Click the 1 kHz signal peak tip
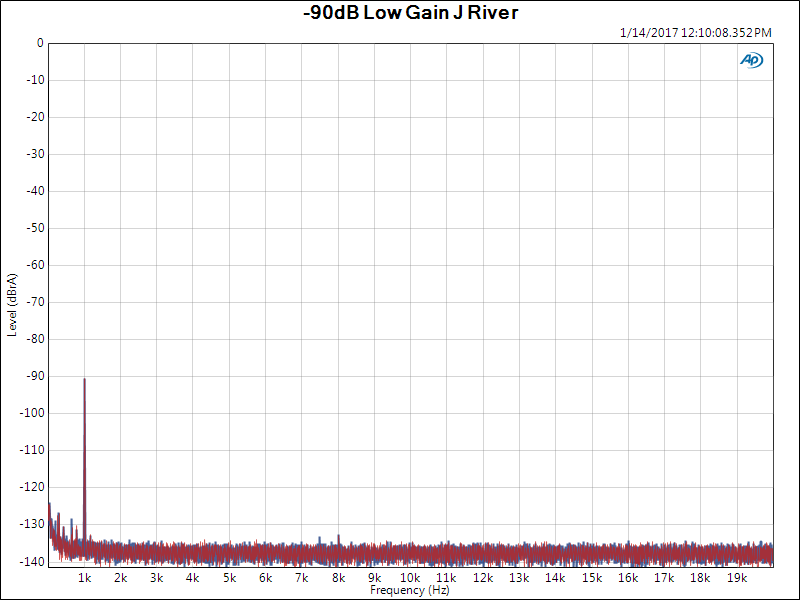The height and width of the screenshot is (600, 800). [x=85, y=379]
